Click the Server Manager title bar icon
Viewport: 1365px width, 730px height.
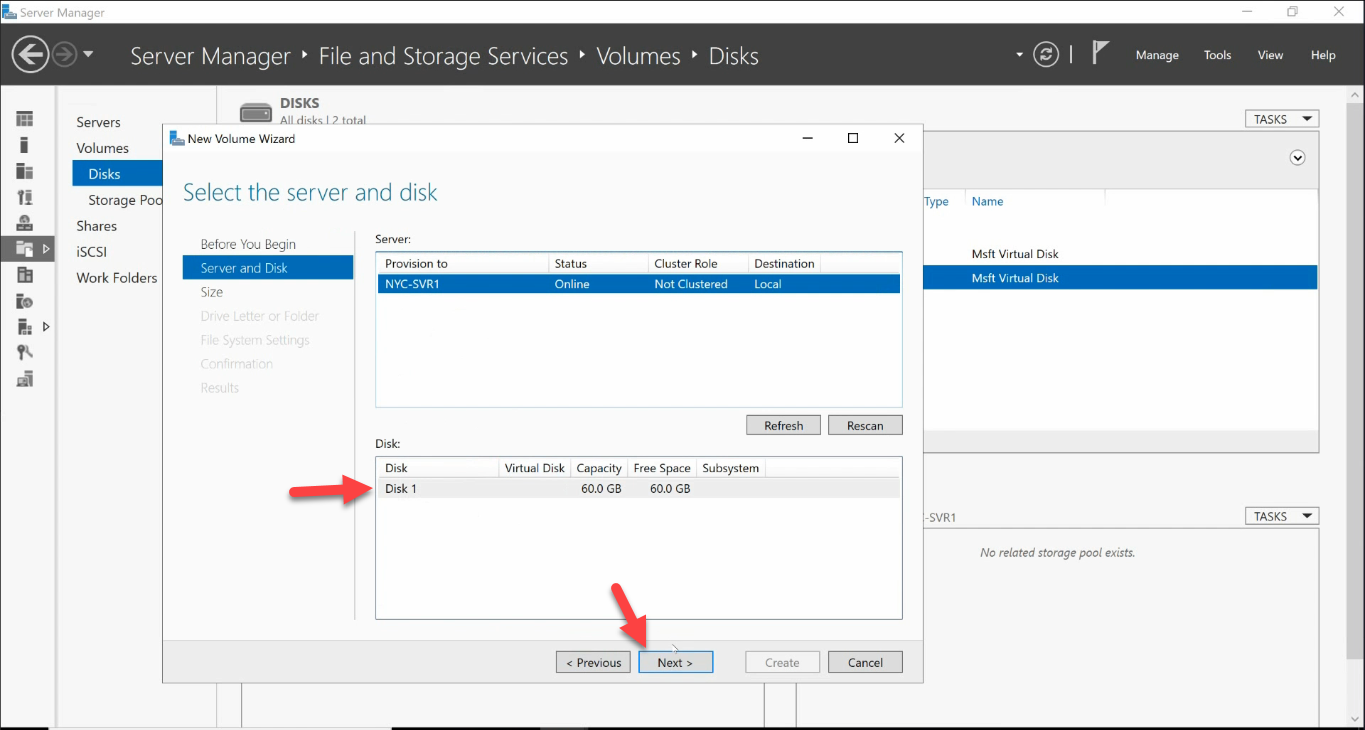coord(9,12)
